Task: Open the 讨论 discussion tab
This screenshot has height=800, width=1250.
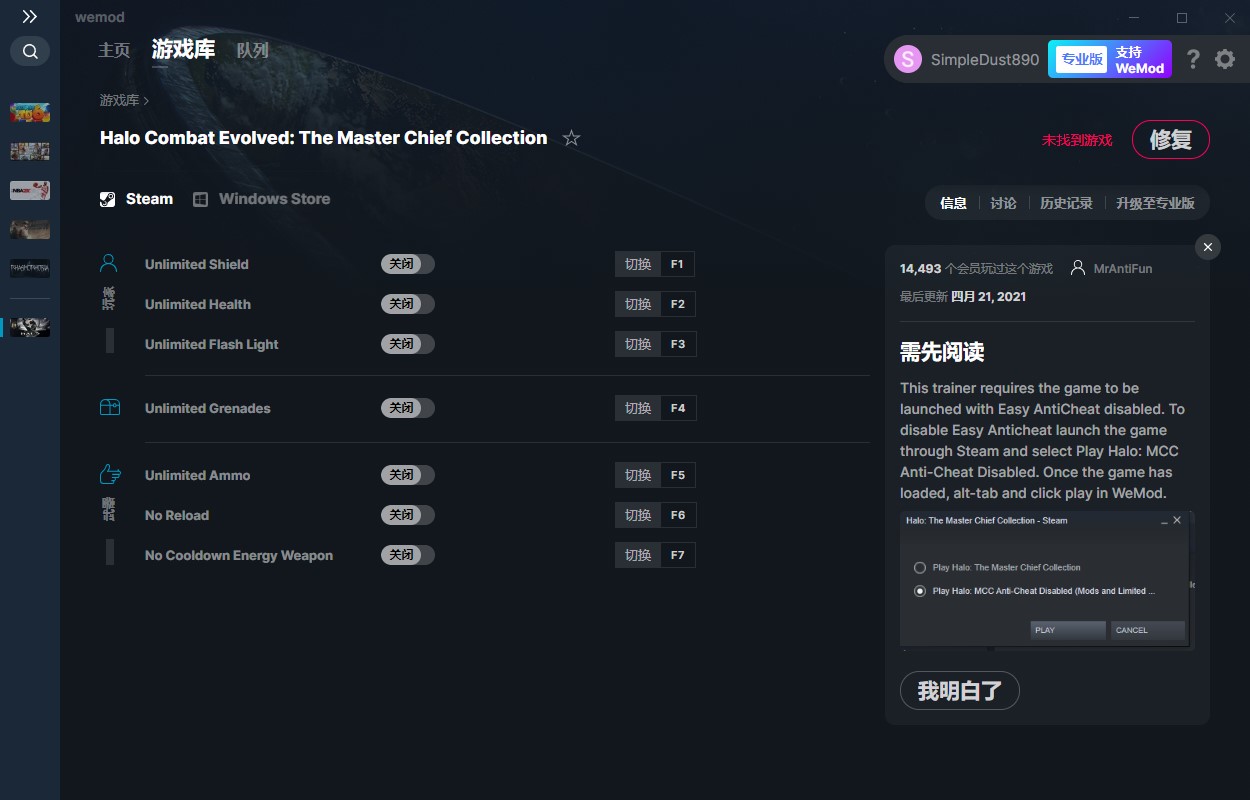Action: 1003,203
